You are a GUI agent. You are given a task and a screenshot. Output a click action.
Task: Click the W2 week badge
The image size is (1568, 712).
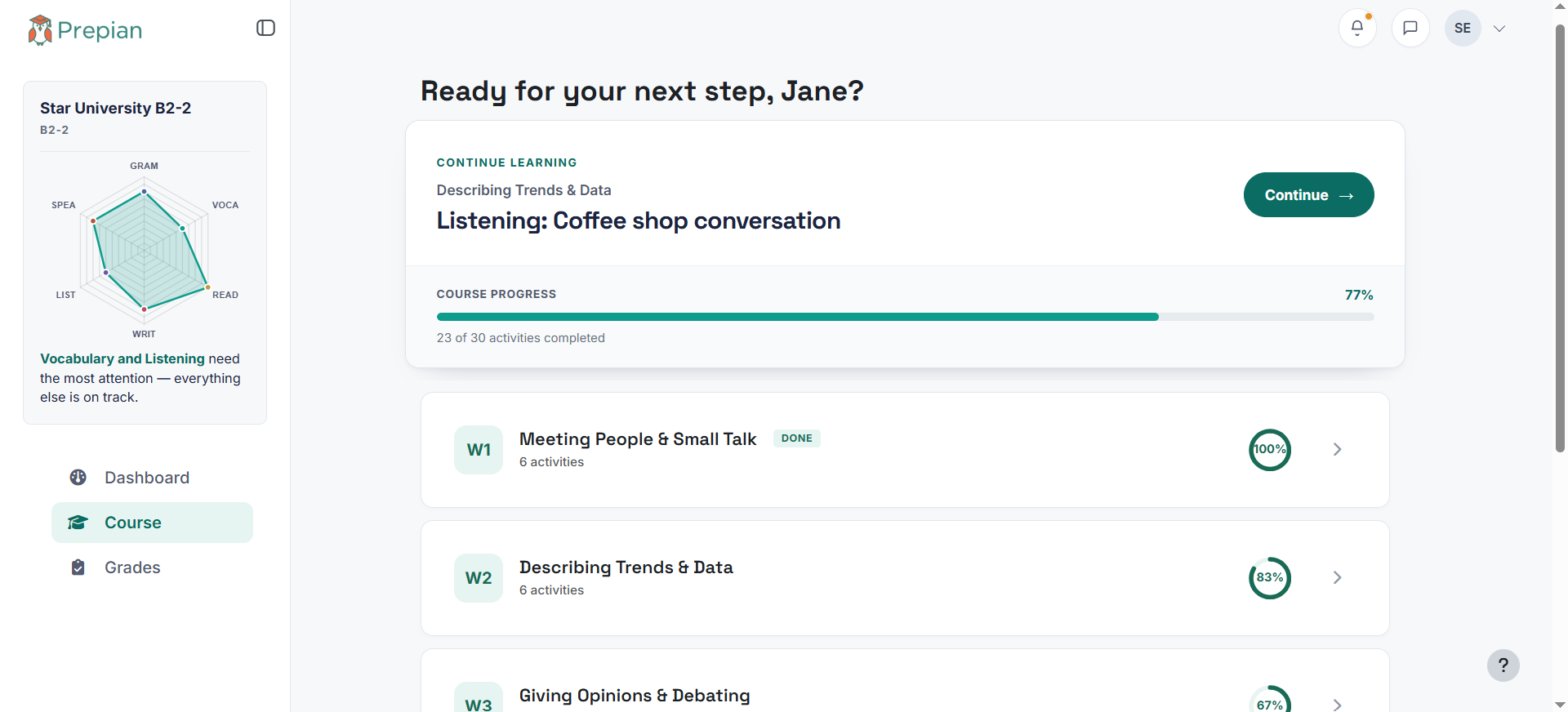tap(479, 578)
